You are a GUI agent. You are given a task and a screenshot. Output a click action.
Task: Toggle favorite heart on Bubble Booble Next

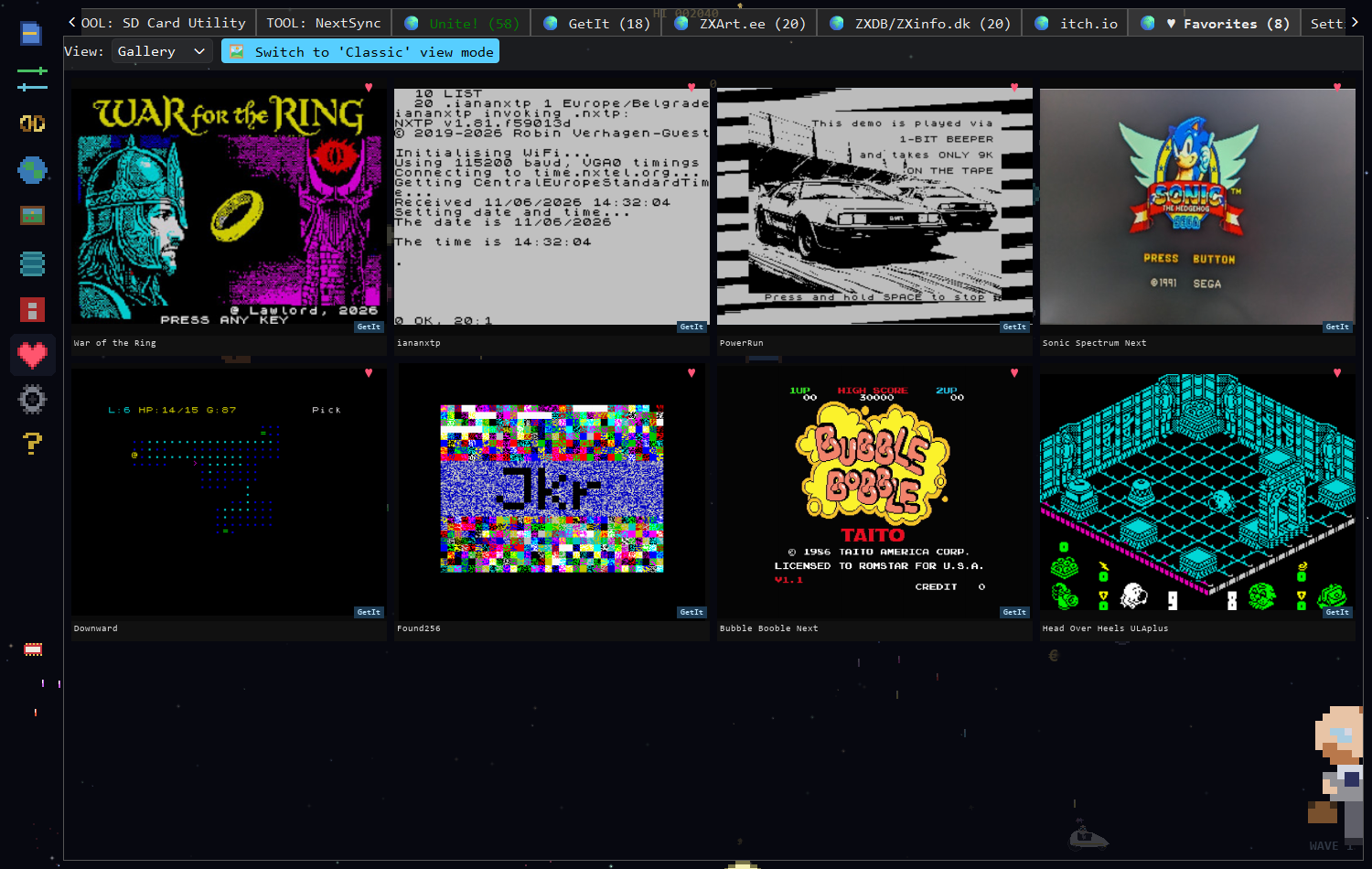1014,373
